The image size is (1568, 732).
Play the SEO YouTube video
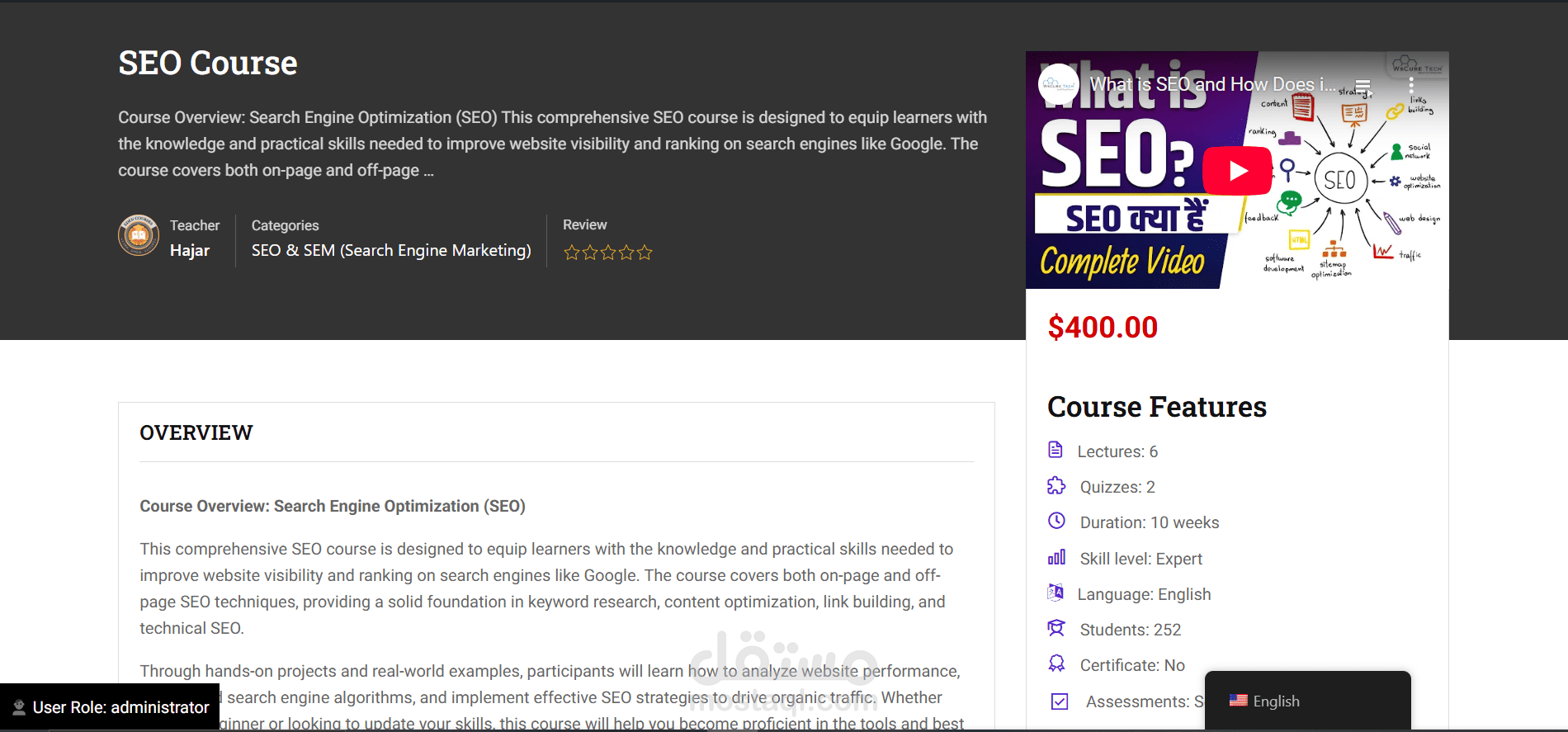(x=1237, y=171)
